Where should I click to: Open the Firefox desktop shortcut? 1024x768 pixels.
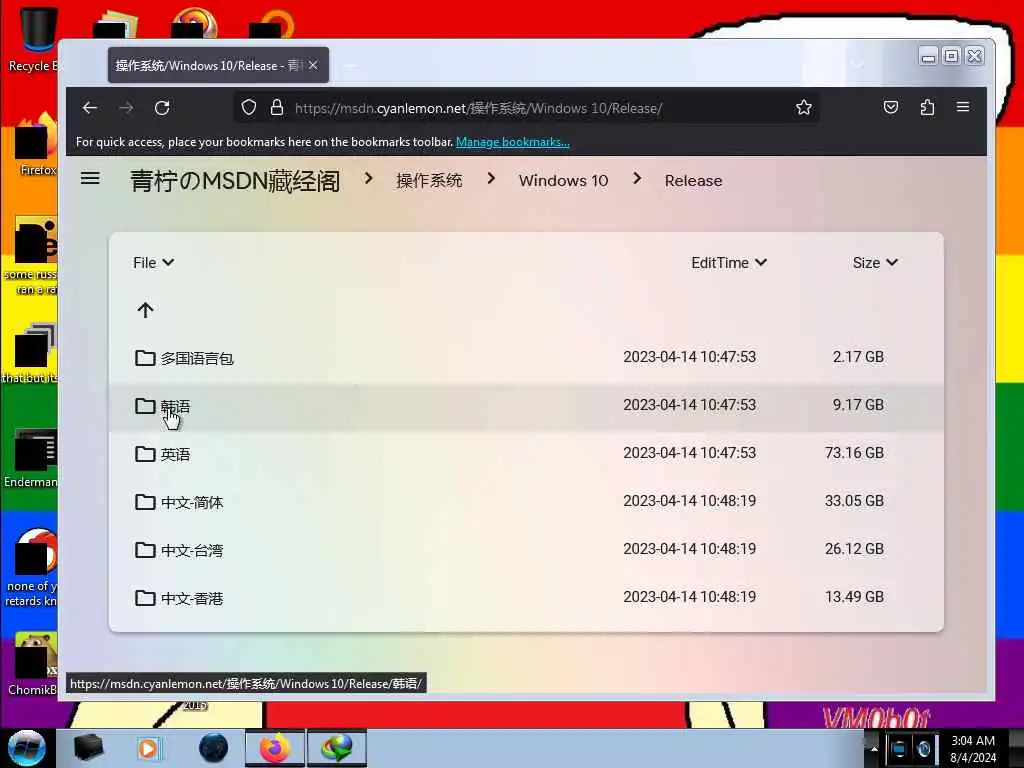coord(36,144)
